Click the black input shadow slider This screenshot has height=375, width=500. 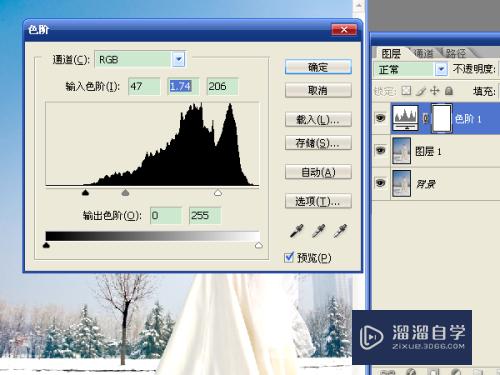click(x=85, y=192)
